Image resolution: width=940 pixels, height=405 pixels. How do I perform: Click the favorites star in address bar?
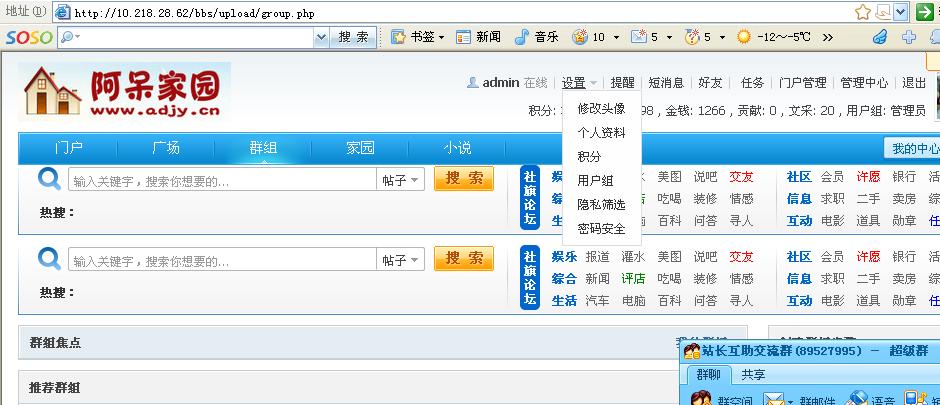pyautogui.click(x=862, y=12)
